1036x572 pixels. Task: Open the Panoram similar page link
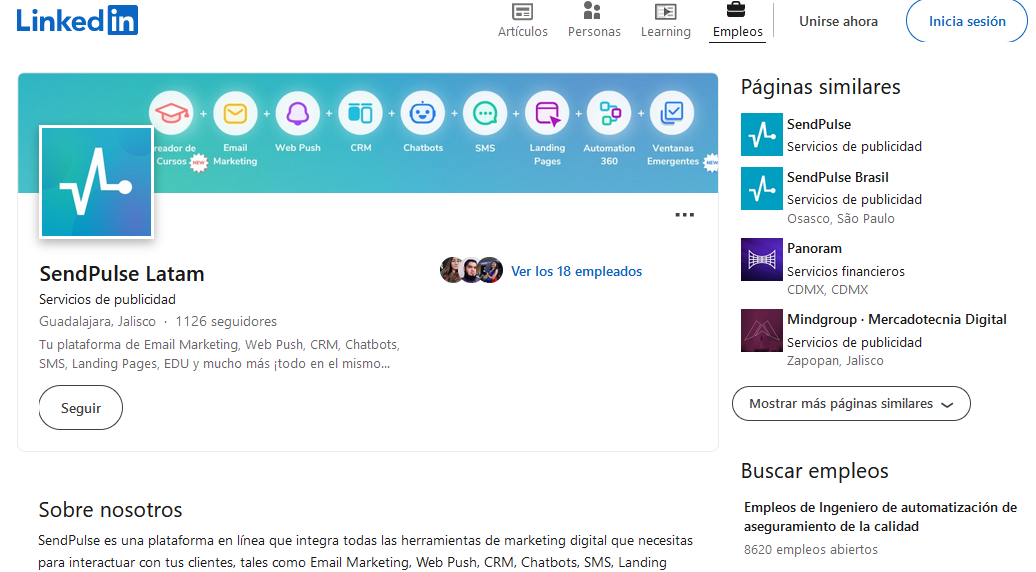(x=814, y=248)
